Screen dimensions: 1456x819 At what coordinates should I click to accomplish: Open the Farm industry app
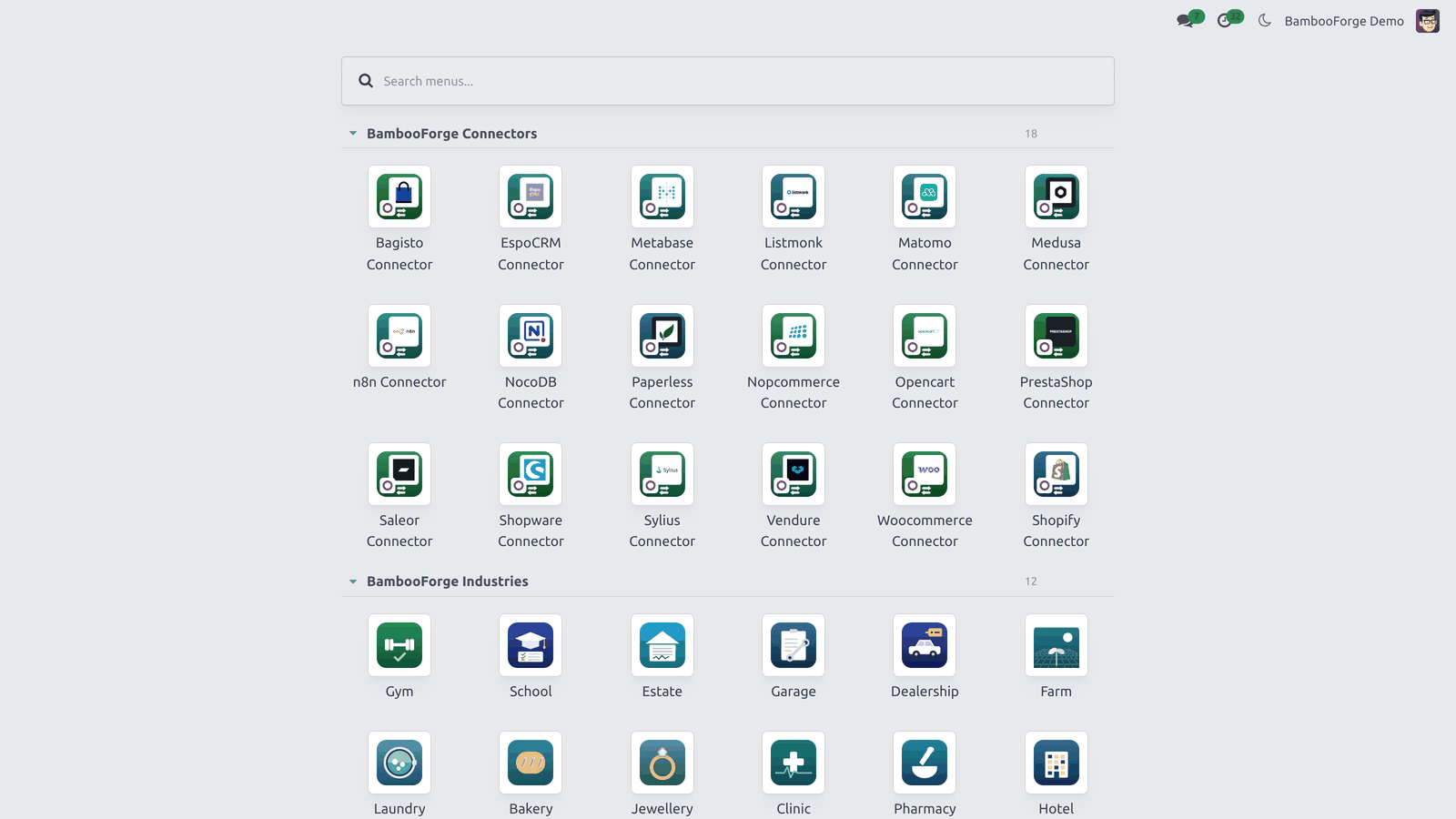1057,645
